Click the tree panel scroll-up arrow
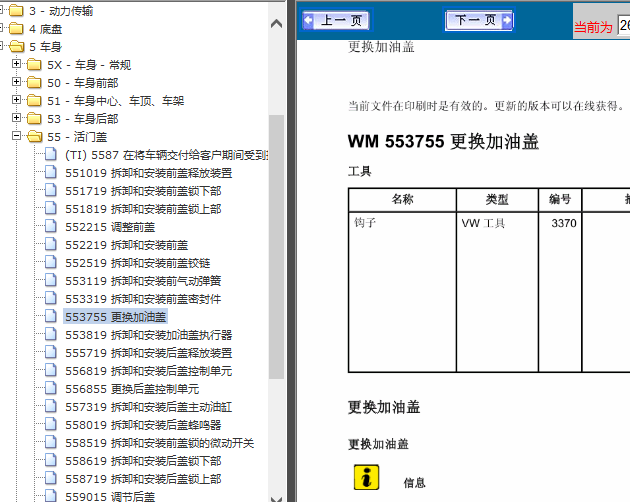The height and width of the screenshot is (502, 630). [x=276, y=24]
